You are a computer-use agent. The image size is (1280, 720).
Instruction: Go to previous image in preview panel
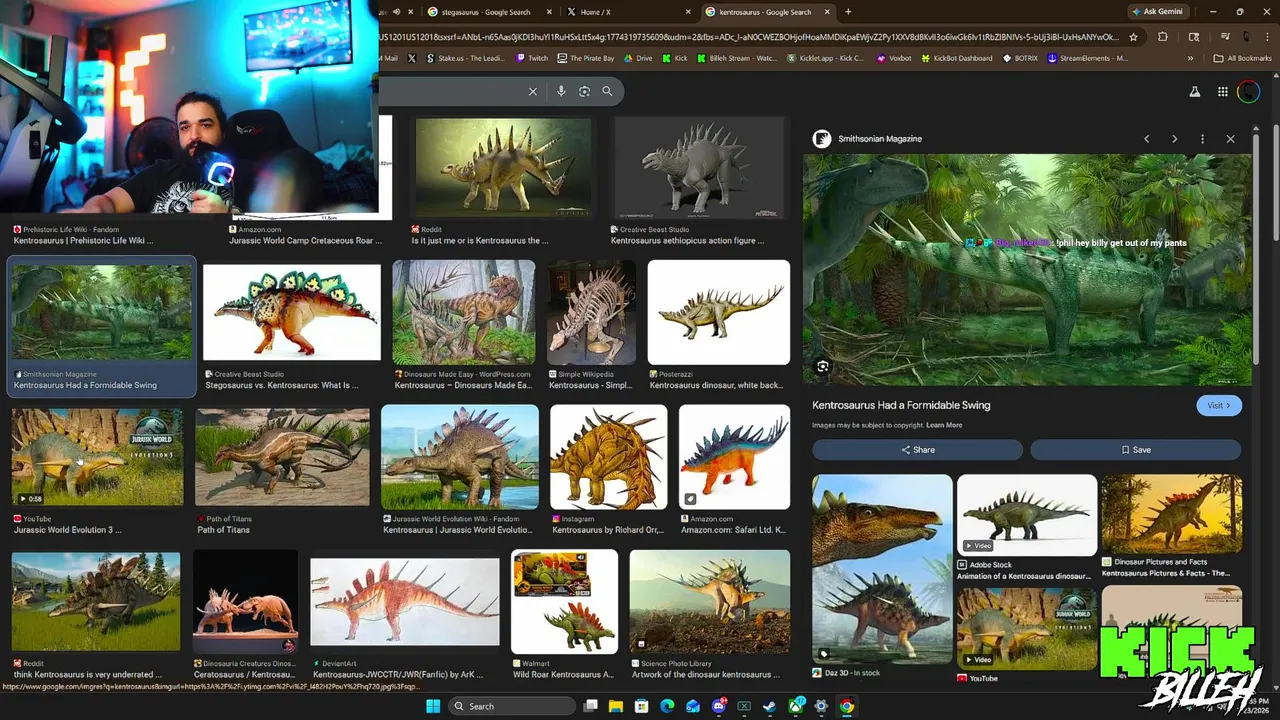pyautogui.click(x=1147, y=139)
